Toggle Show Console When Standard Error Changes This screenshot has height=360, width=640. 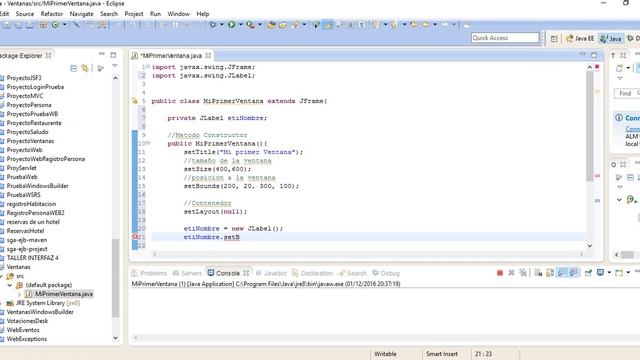573,273
